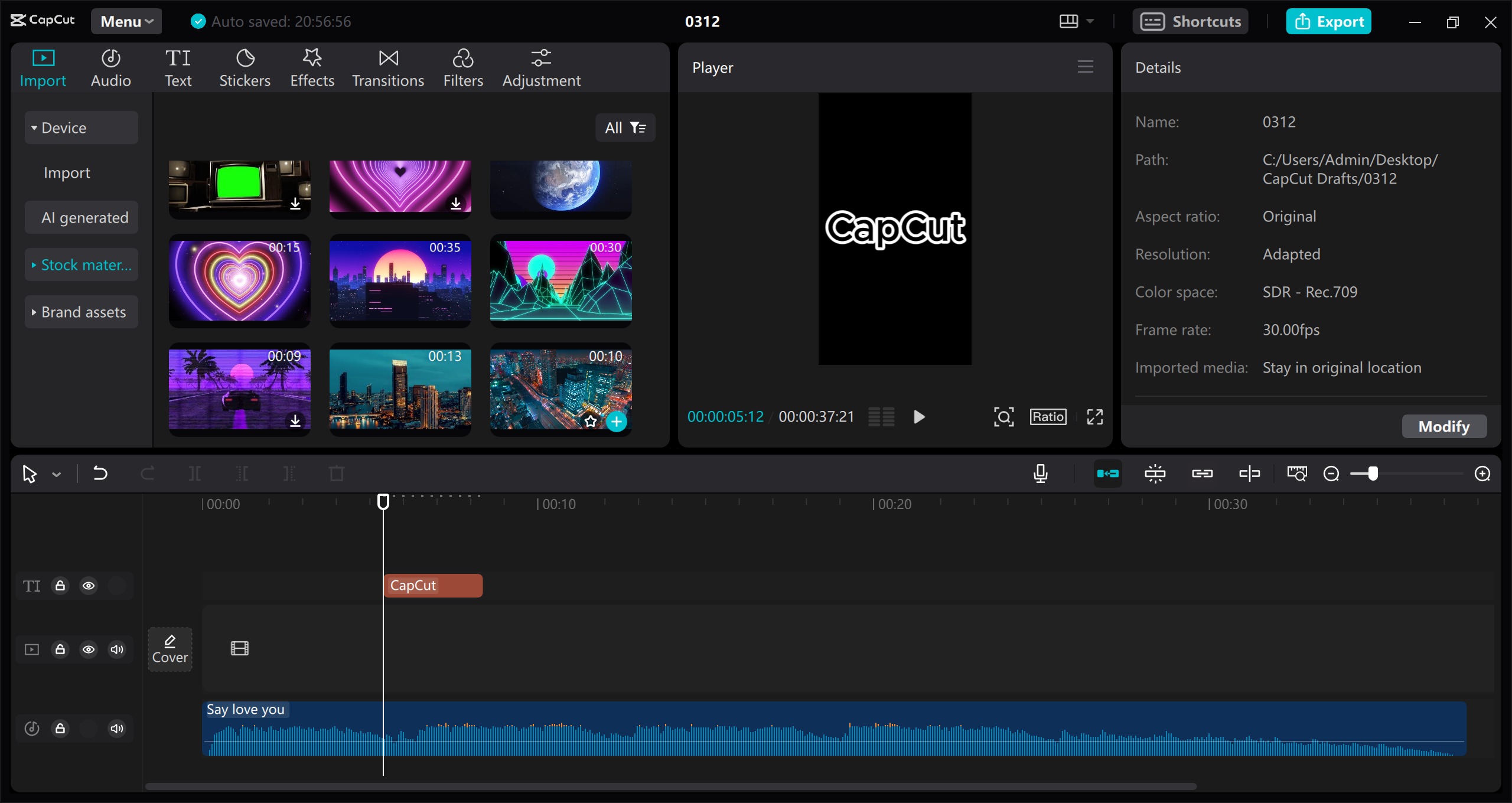
Task: Click the delete-left trim icon
Action: [x=242, y=474]
